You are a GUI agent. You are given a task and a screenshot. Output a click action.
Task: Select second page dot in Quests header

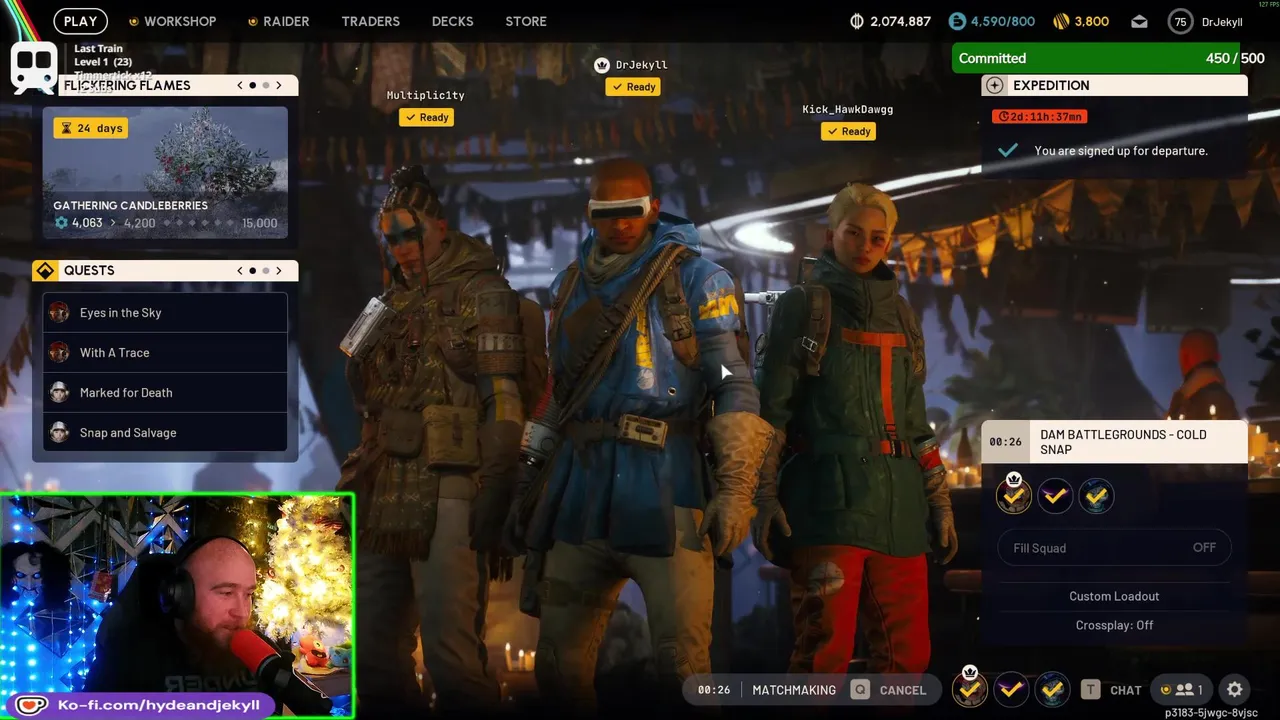tap(265, 270)
